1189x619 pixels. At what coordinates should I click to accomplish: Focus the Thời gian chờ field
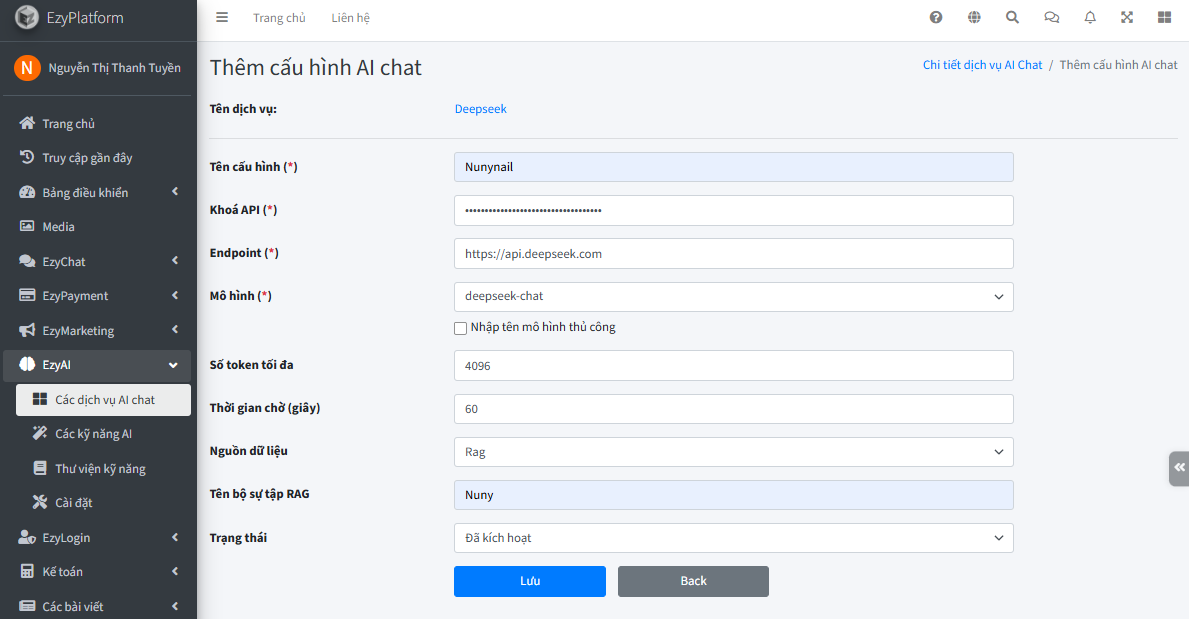733,409
